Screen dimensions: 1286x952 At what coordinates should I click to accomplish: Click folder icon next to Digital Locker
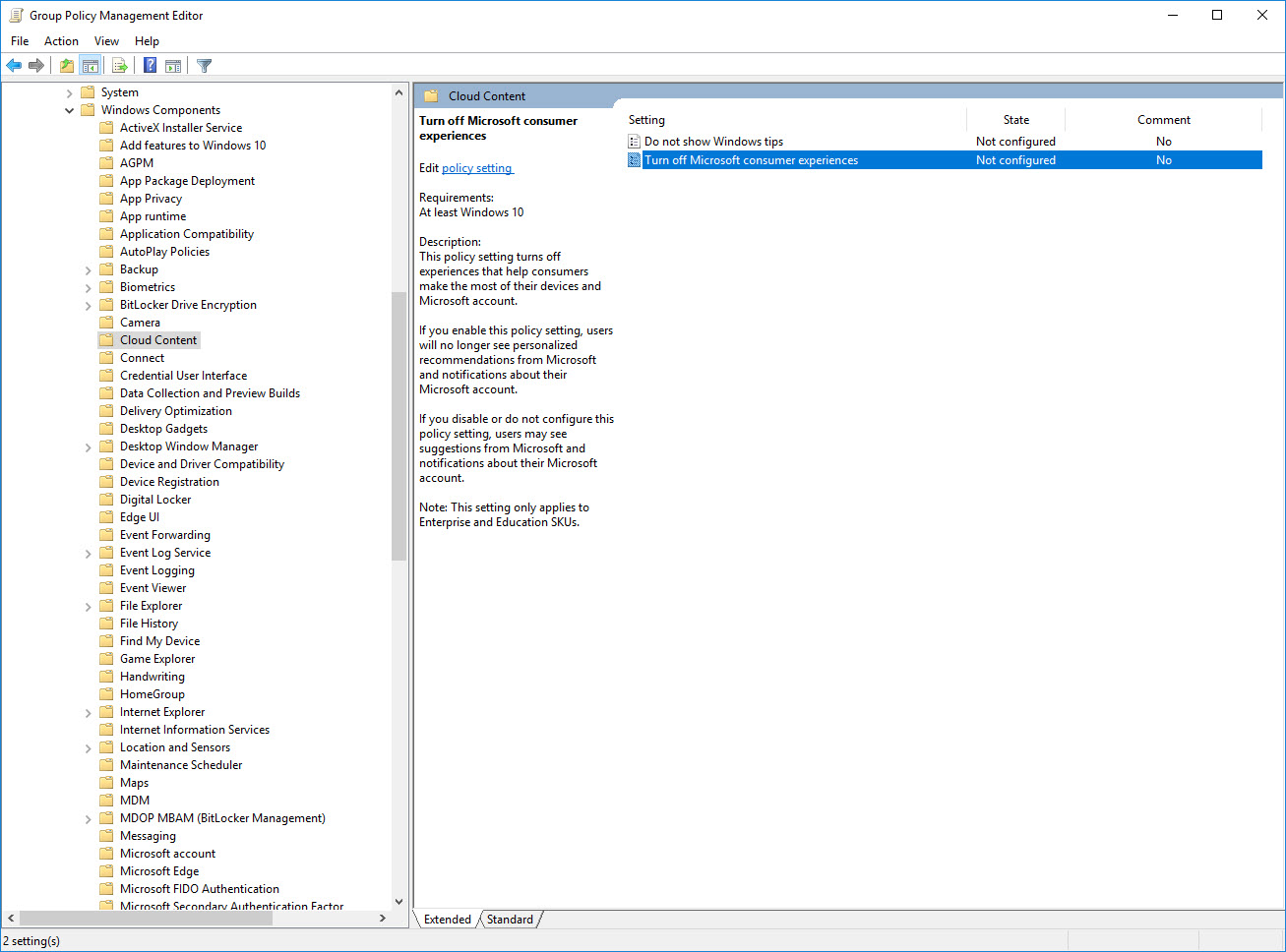click(107, 500)
